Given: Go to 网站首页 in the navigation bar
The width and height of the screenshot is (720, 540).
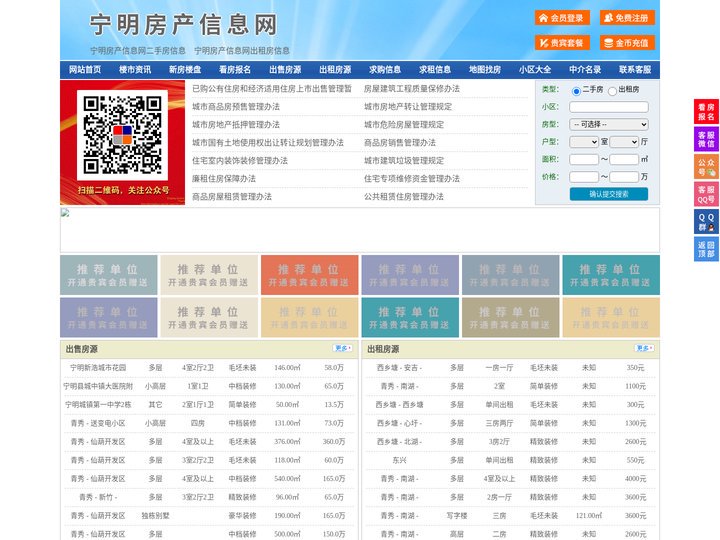Looking at the screenshot, I should coord(85,70).
